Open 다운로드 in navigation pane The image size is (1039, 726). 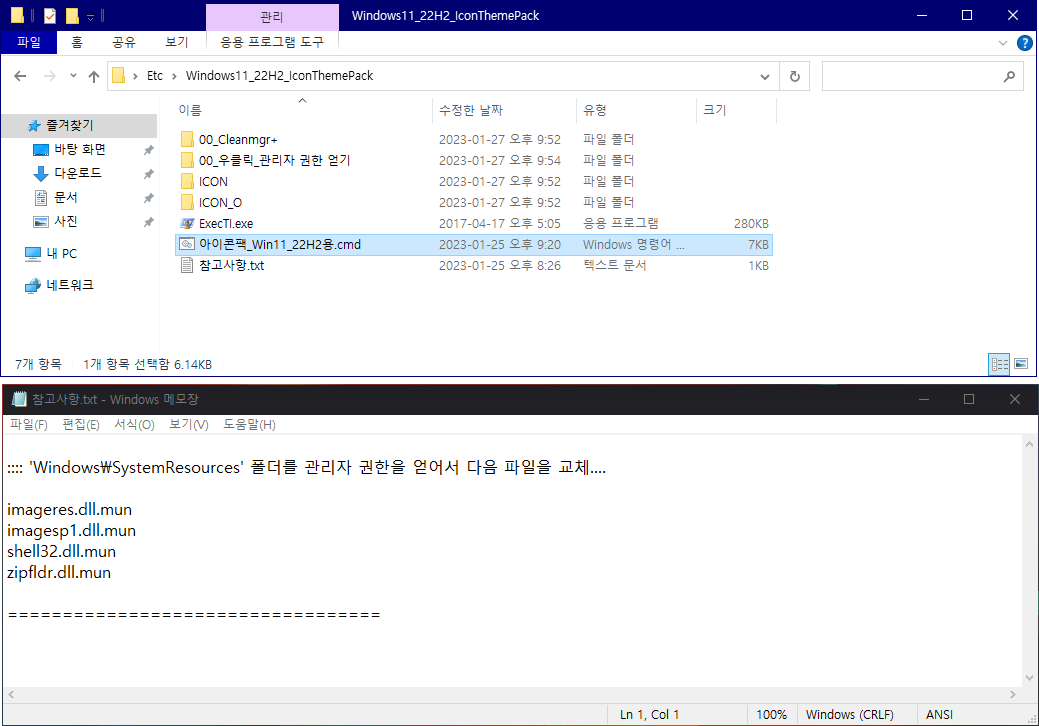click(x=80, y=174)
